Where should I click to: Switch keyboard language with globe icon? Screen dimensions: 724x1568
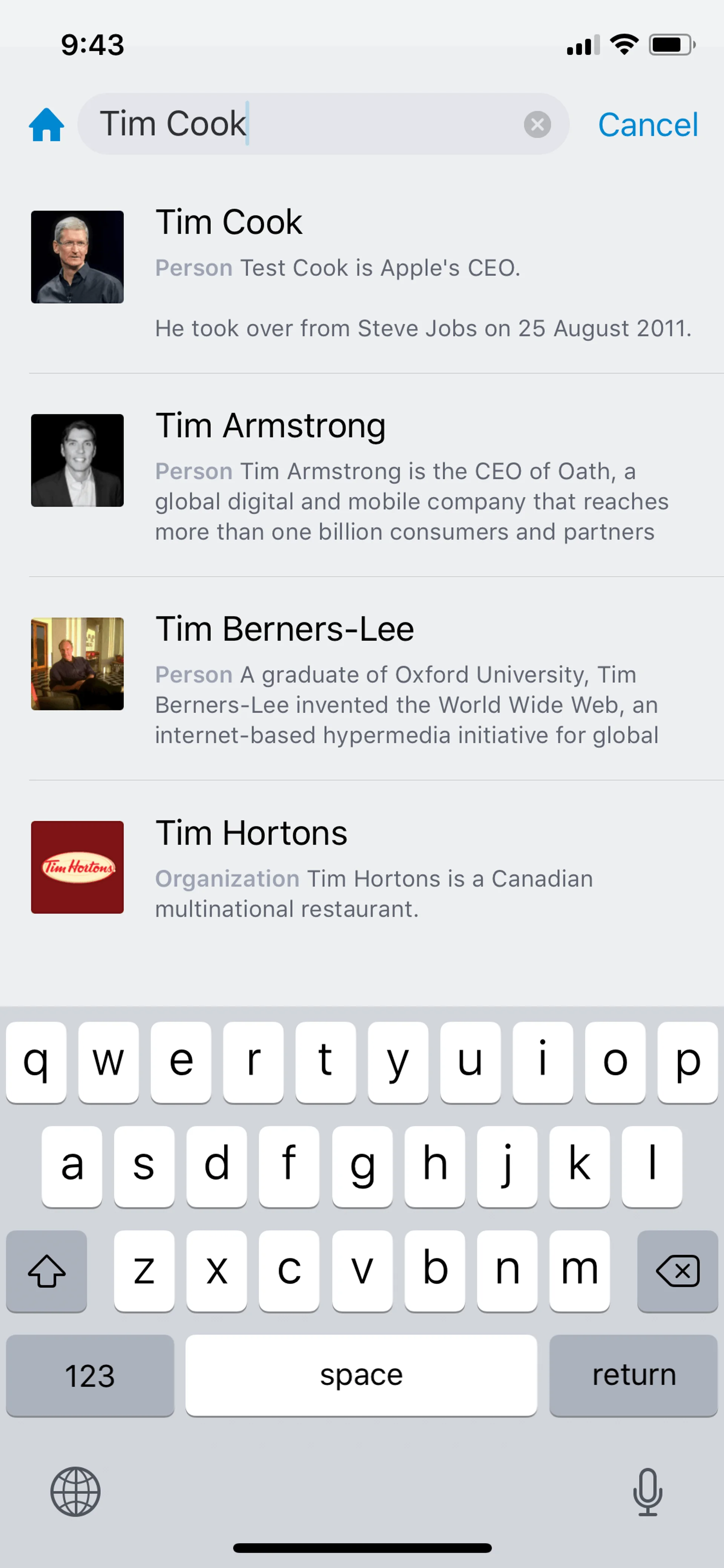point(75,1491)
